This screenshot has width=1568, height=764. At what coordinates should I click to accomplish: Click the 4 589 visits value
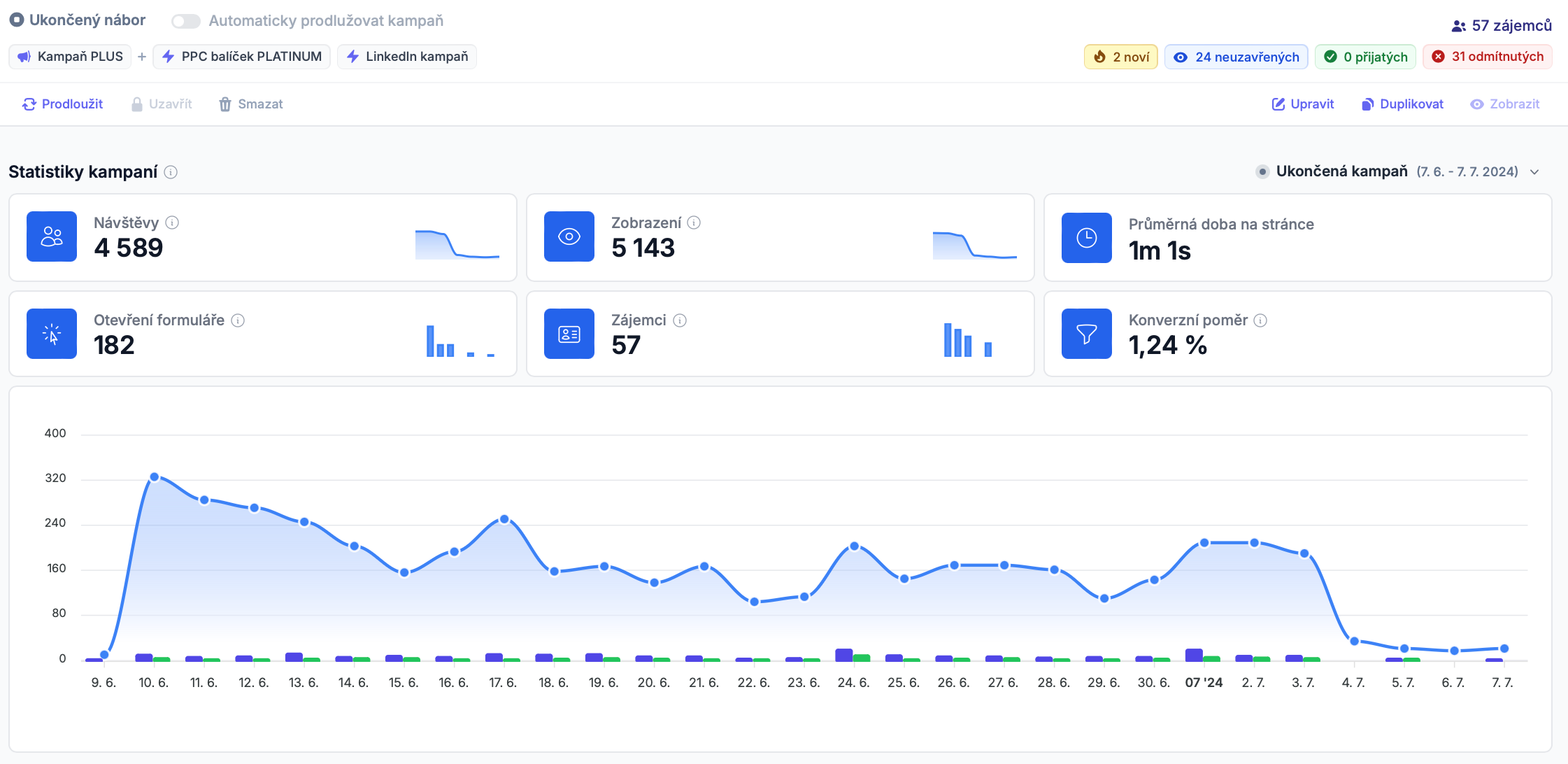tap(129, 248)
